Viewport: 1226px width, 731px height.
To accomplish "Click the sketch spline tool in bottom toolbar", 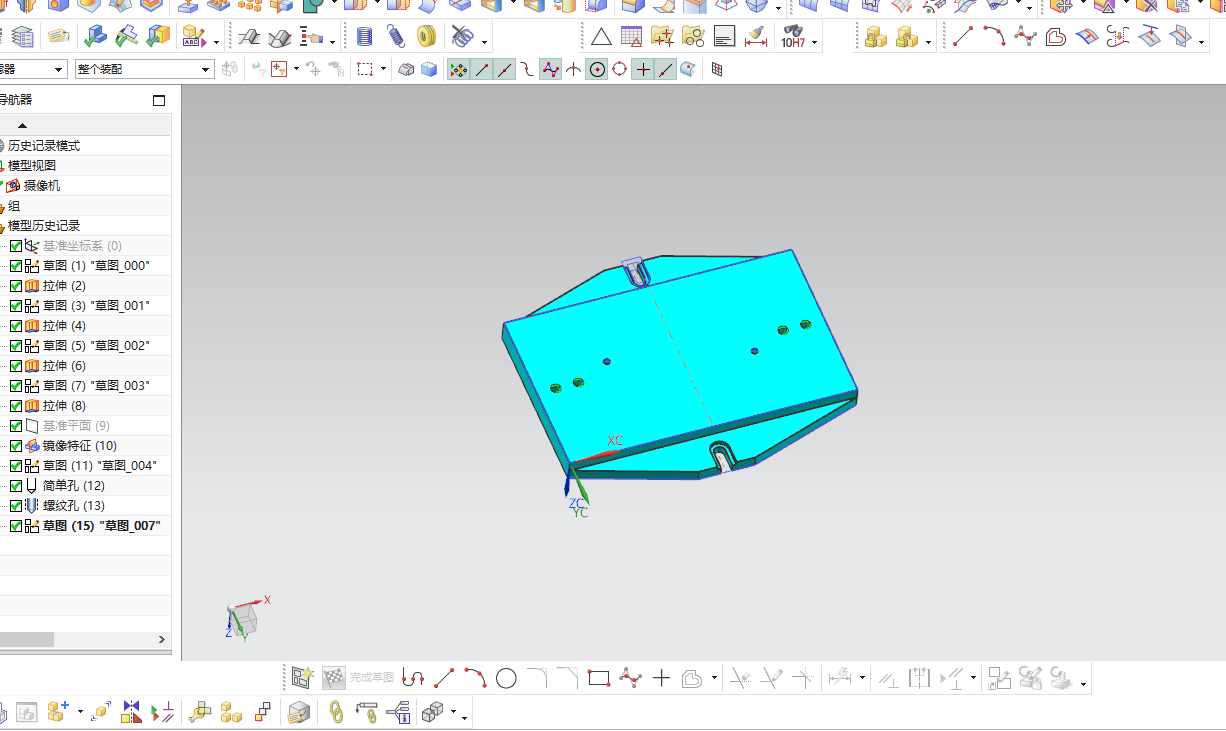I will (x=630, y=678).
